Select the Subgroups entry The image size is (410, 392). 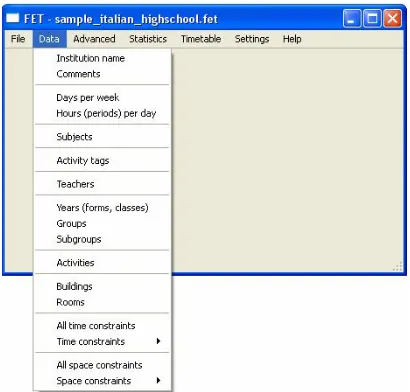[103, 239]
